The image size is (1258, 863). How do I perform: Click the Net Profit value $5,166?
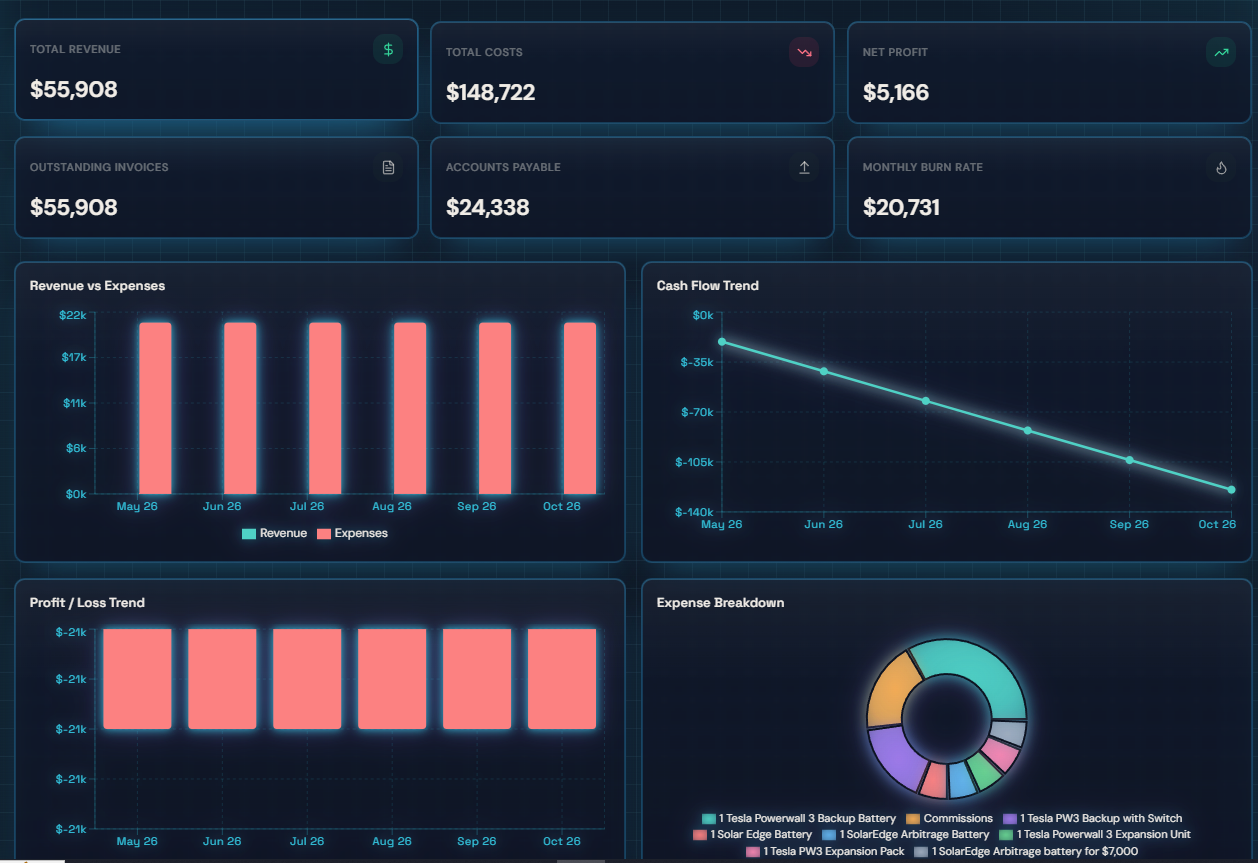coord(896,93)
